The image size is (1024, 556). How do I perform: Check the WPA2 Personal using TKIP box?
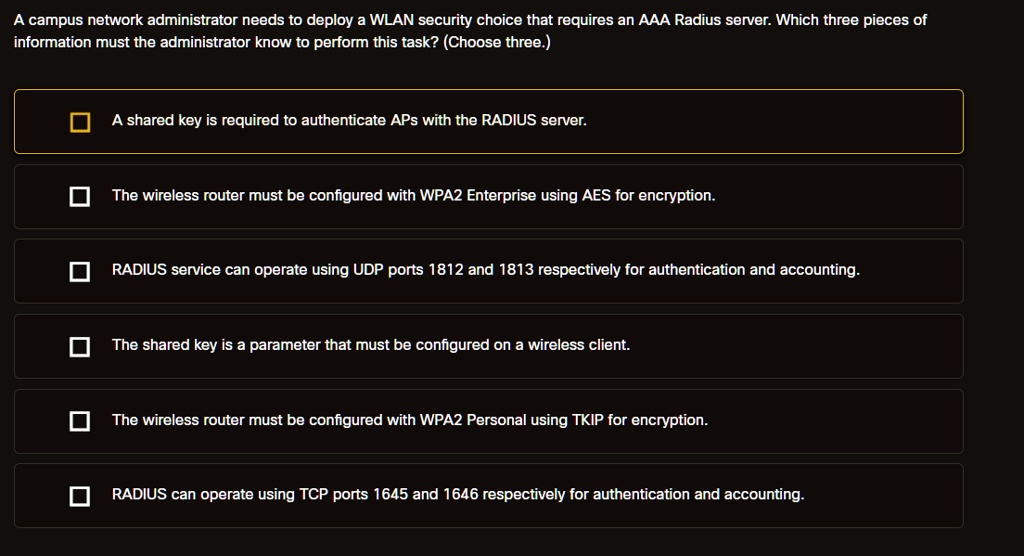80,421
